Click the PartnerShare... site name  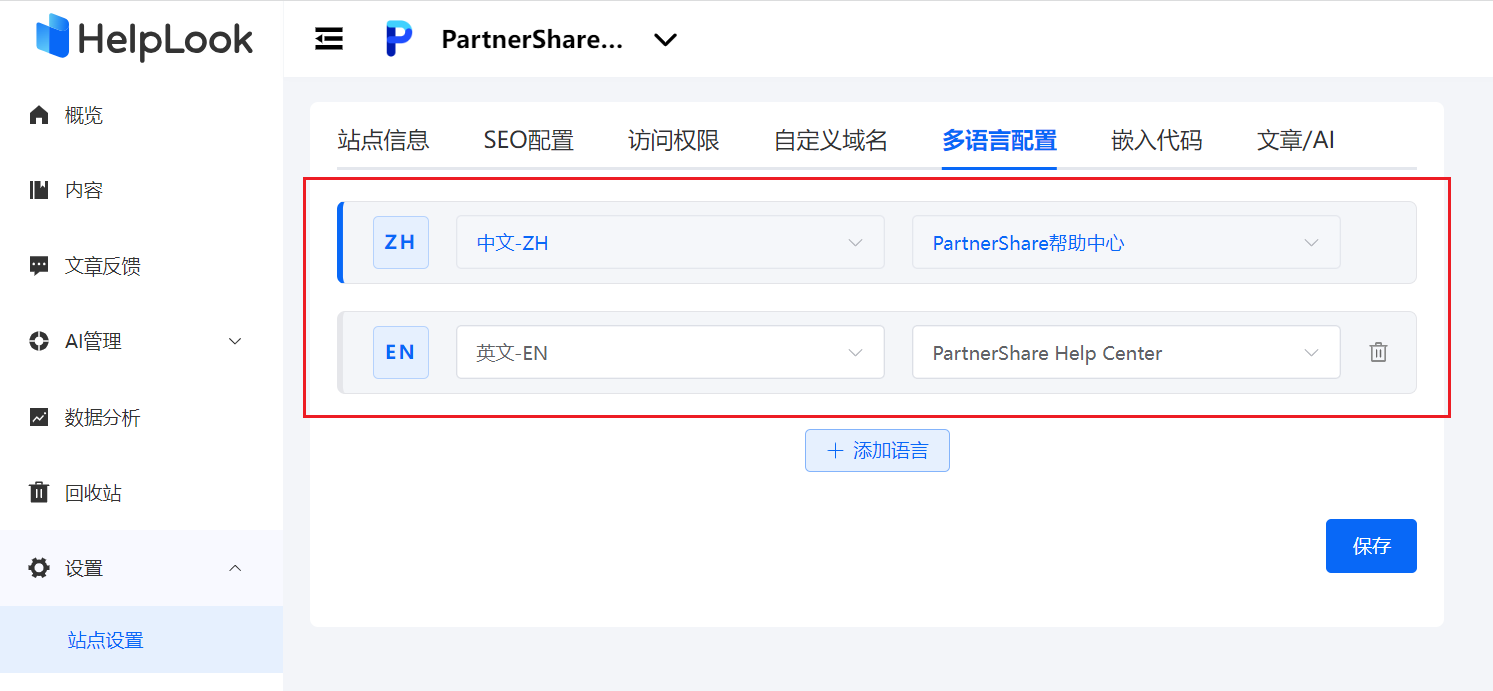532,39
